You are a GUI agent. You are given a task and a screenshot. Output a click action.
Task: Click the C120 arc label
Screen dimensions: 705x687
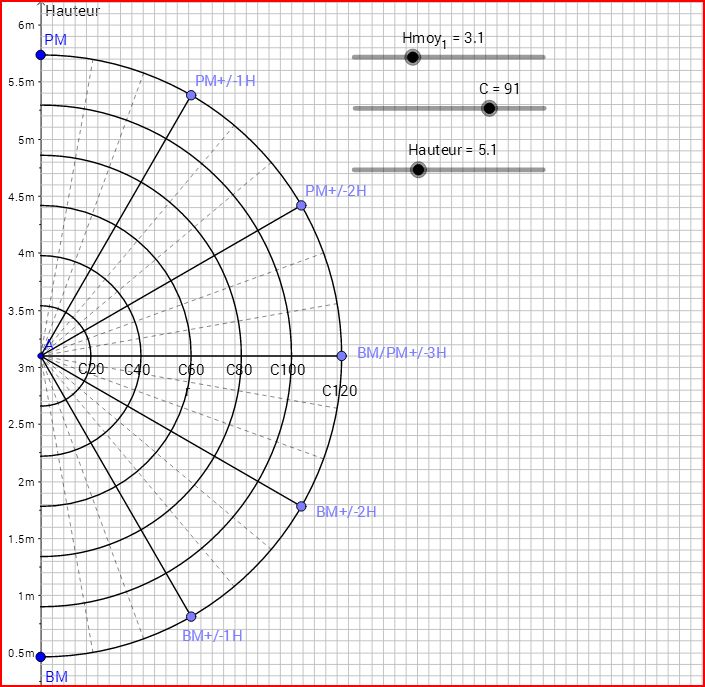pos(339,390)
